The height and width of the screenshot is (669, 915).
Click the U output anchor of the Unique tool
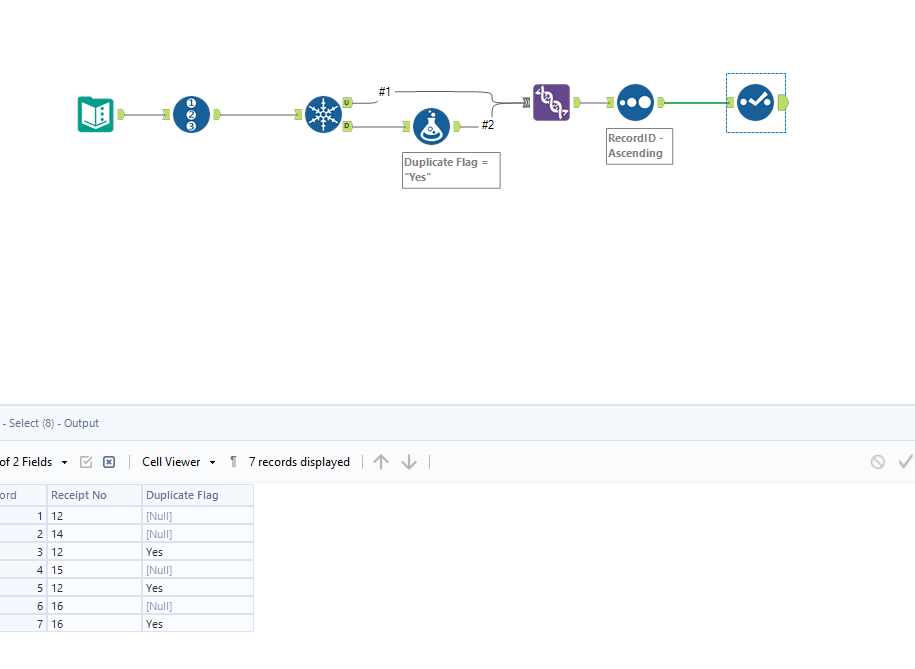pyautogui.click(x=345, y=102)
